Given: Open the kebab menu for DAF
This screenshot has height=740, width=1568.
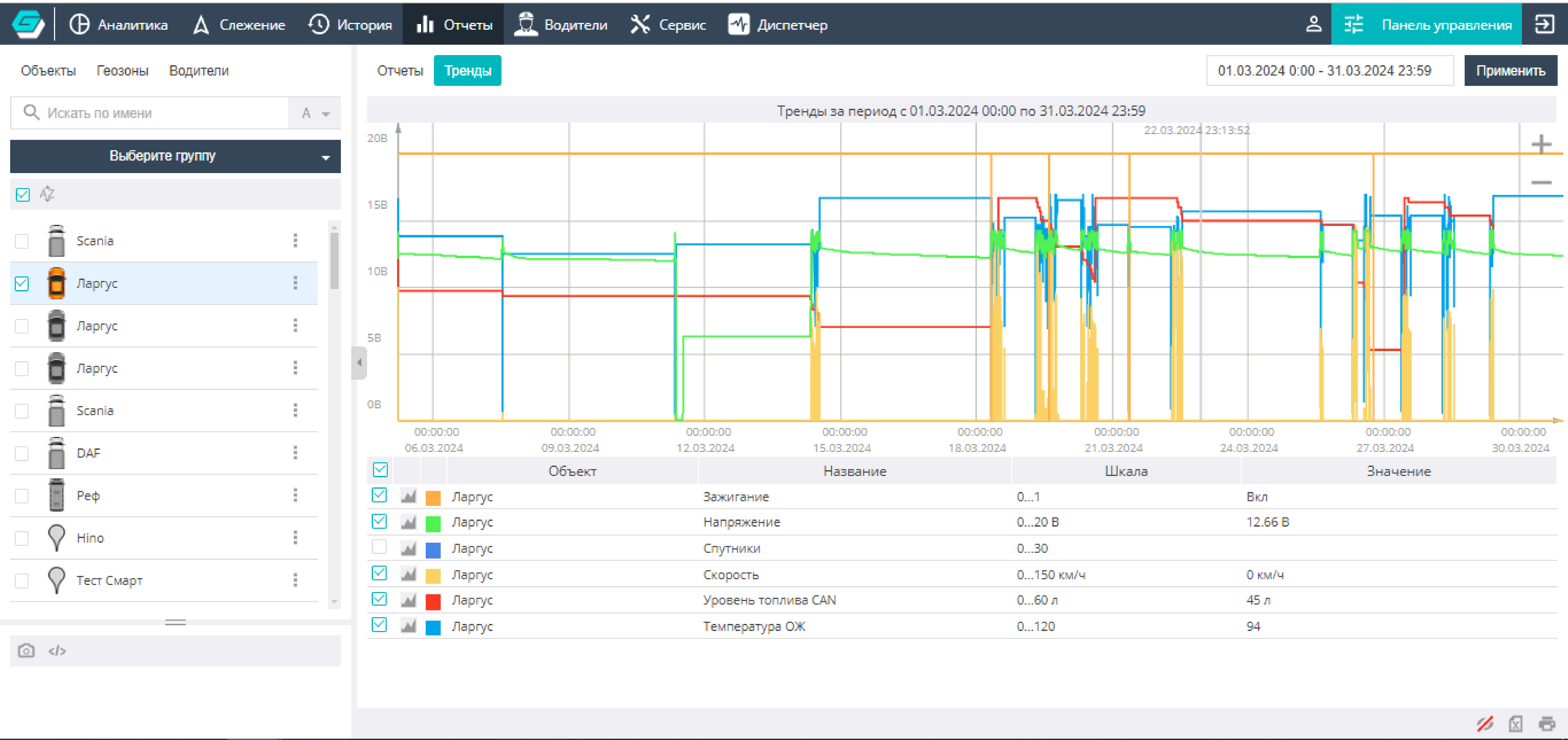Looking at the screenshot, I should coord(295,453).
